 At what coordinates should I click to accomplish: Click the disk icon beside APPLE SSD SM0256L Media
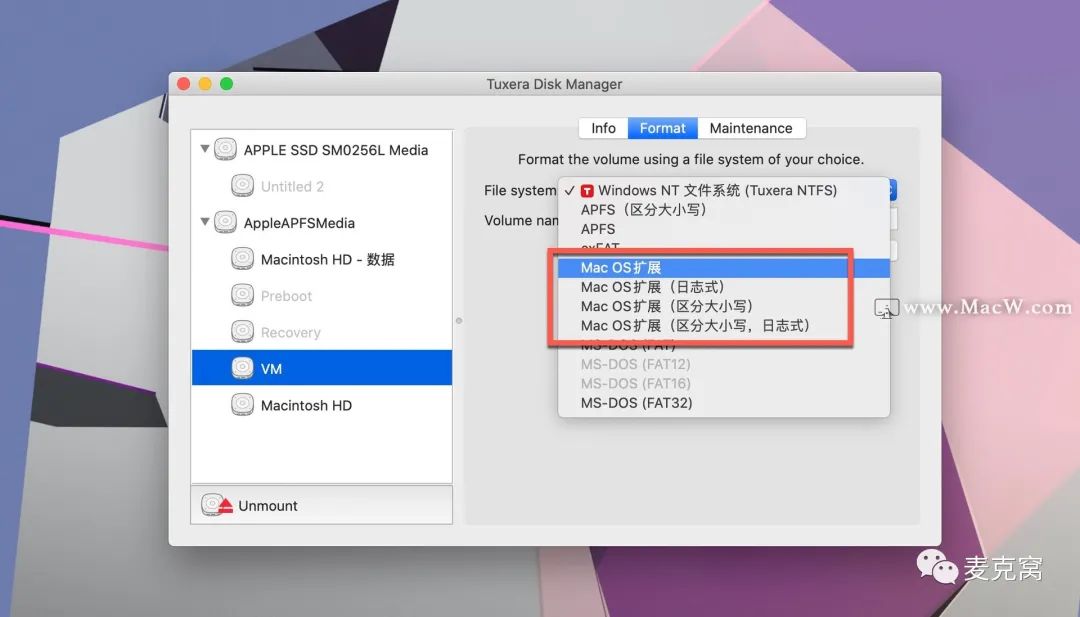pos(225,149)
